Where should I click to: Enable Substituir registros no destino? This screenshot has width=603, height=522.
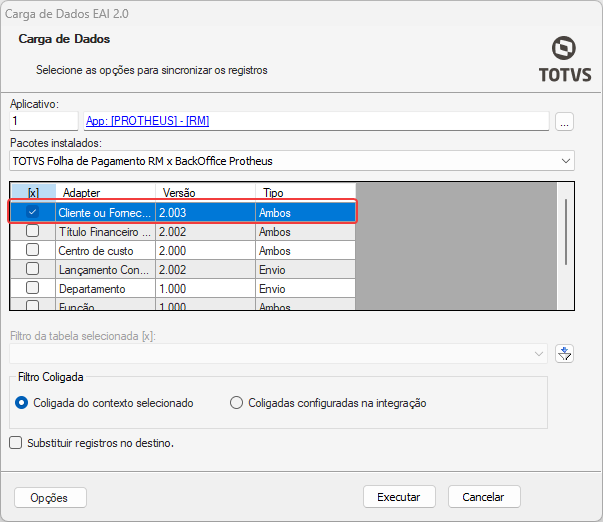[16, 443]
